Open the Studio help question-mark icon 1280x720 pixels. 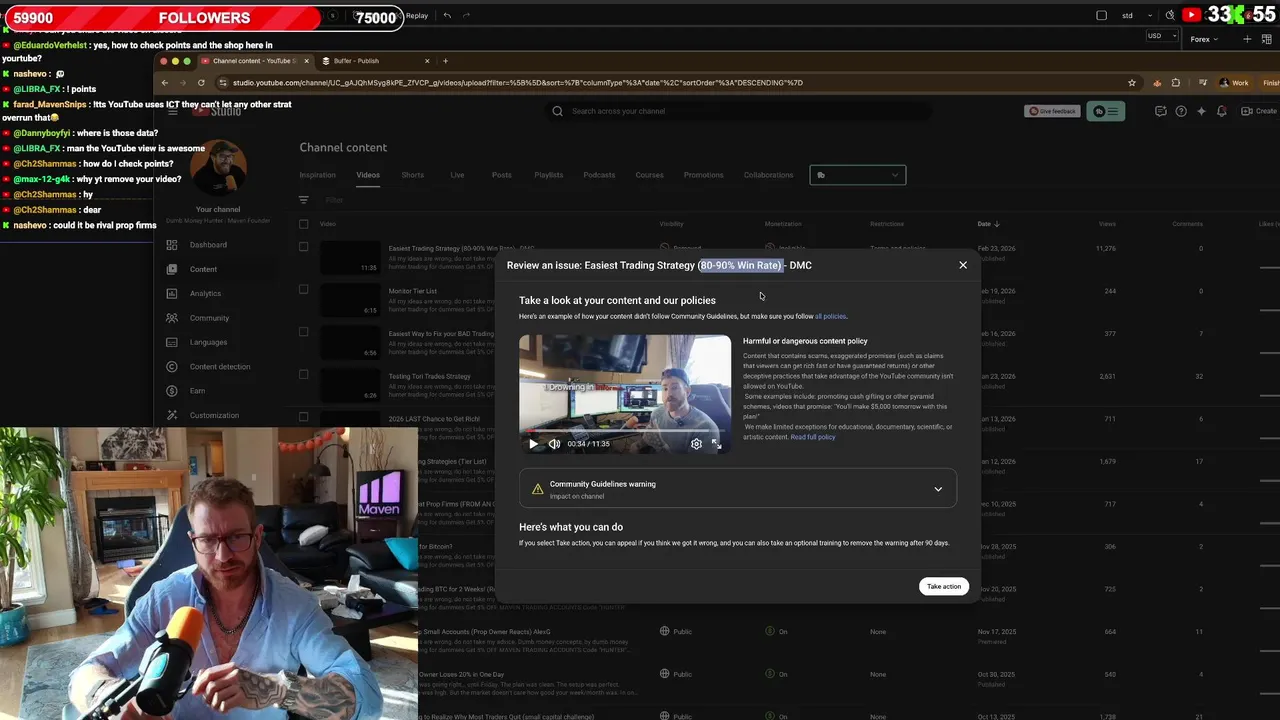click(x=1181, y=111)
